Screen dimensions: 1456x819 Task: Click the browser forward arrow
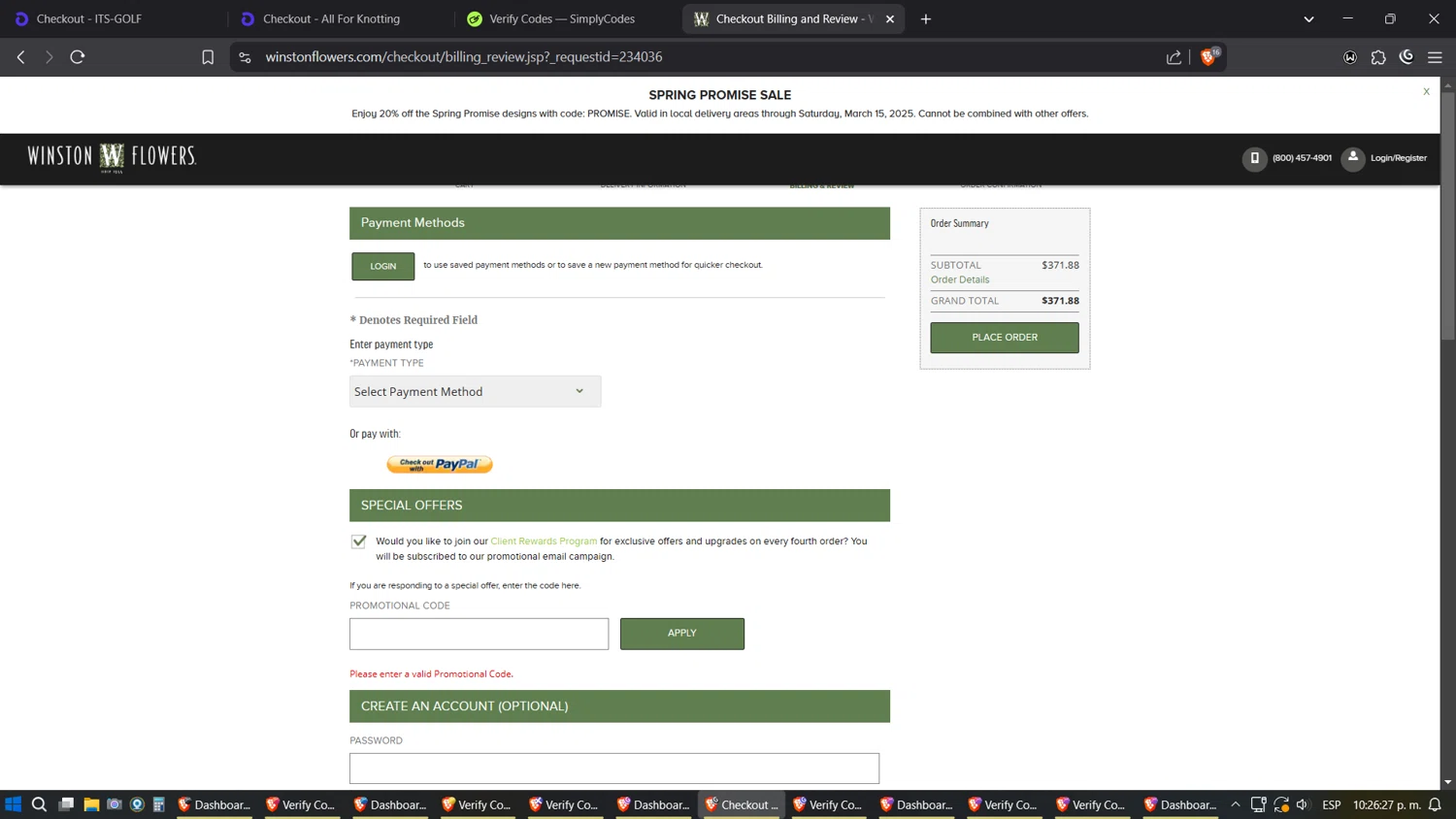point(49,57)
